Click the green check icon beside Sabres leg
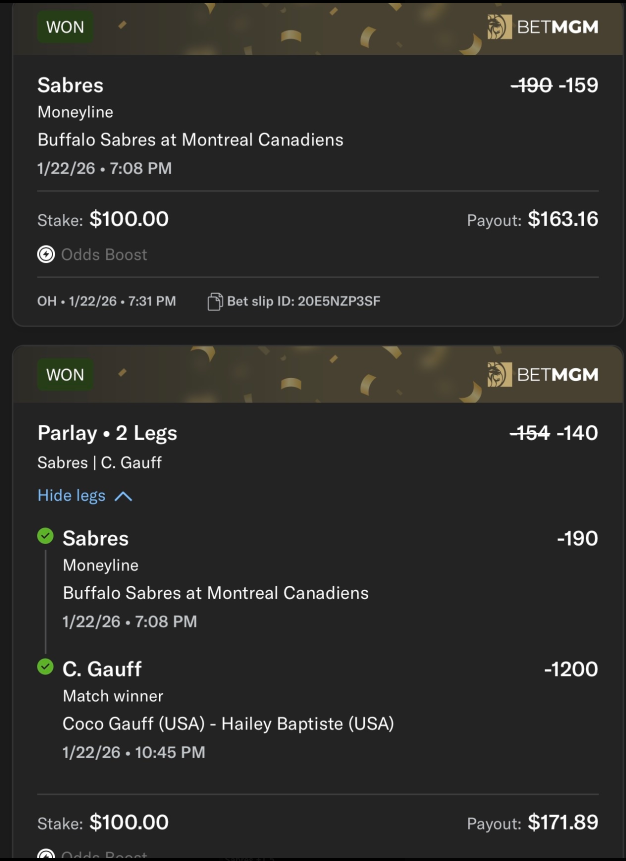 pos(45,537)
